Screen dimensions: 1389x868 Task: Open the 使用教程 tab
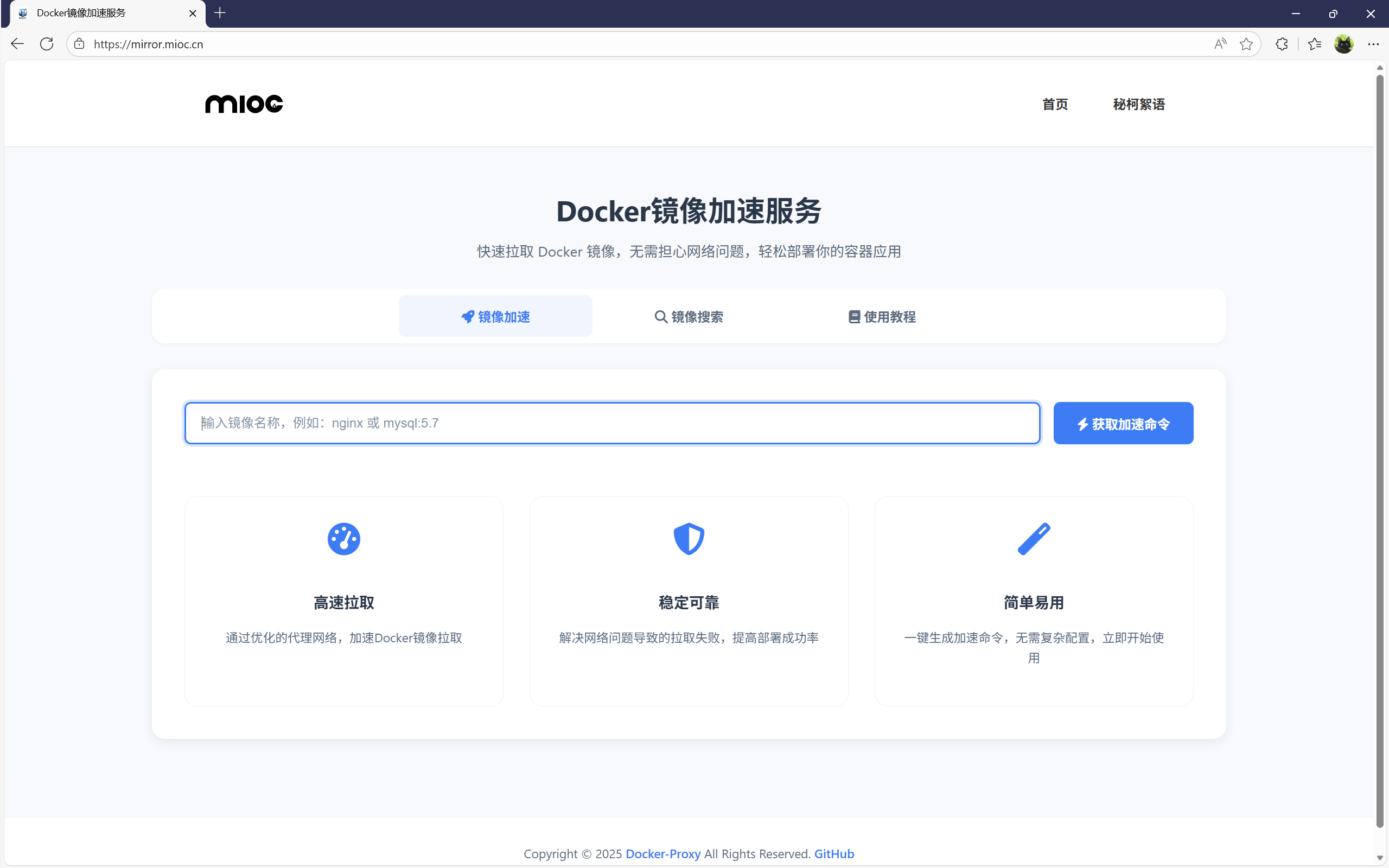[x=882, y=317]
